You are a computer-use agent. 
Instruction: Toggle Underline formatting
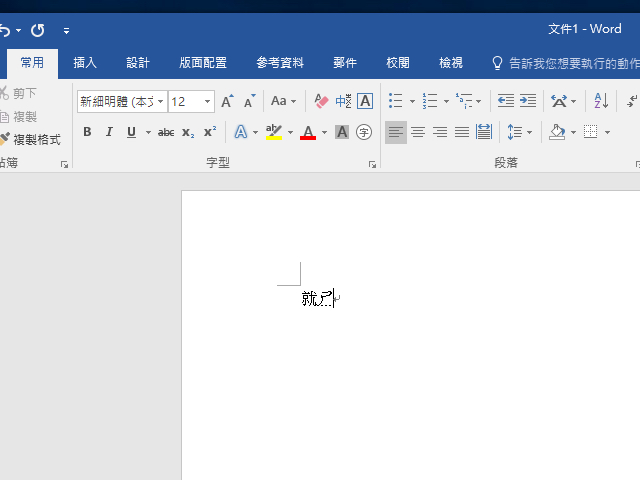tap(131, 132)
